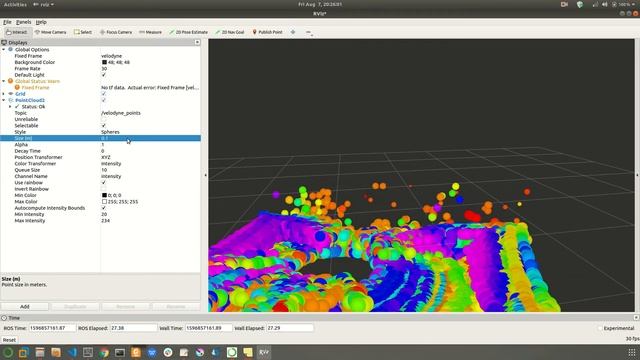Click the Global Options gear icon
640x360 pixels.
(x=11, y=49)
